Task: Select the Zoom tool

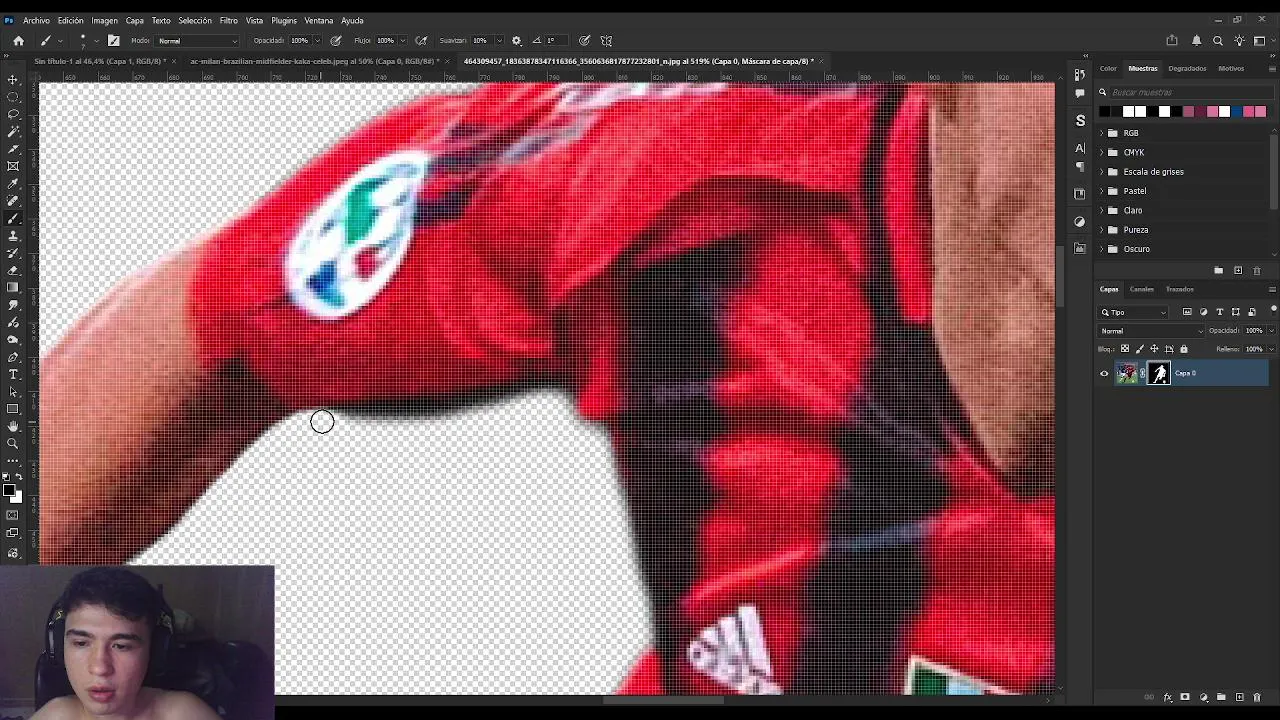Action: (x=13, y=443)
